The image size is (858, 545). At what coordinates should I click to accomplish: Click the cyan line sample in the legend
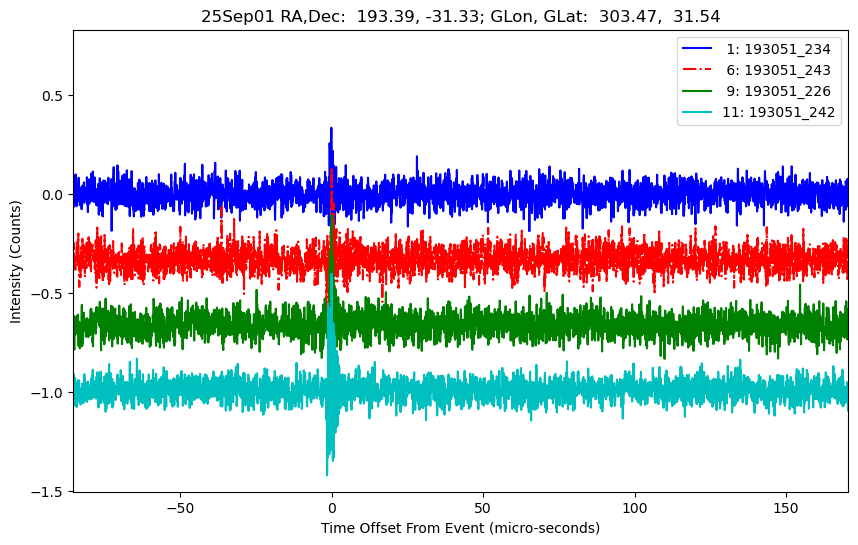[697, 112]
